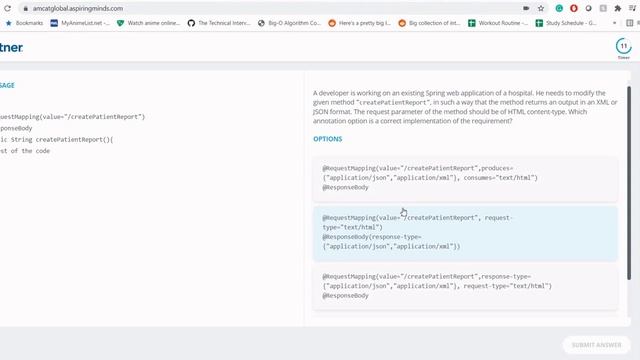Click the OPTIONS heading
The image size is (640, 360).
coord(328,139)
